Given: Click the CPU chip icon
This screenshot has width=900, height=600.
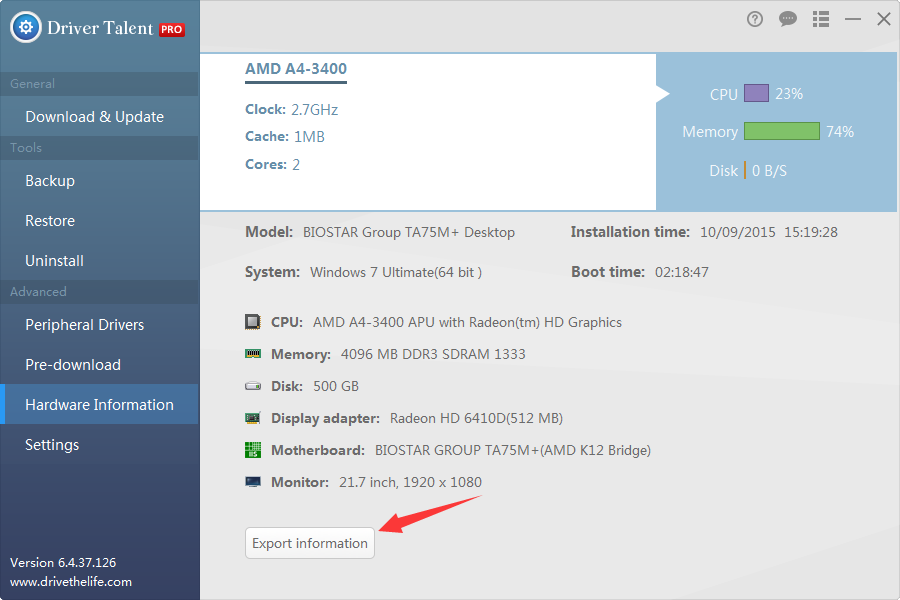Looking at the screenshot, I should tap(253, 322).
